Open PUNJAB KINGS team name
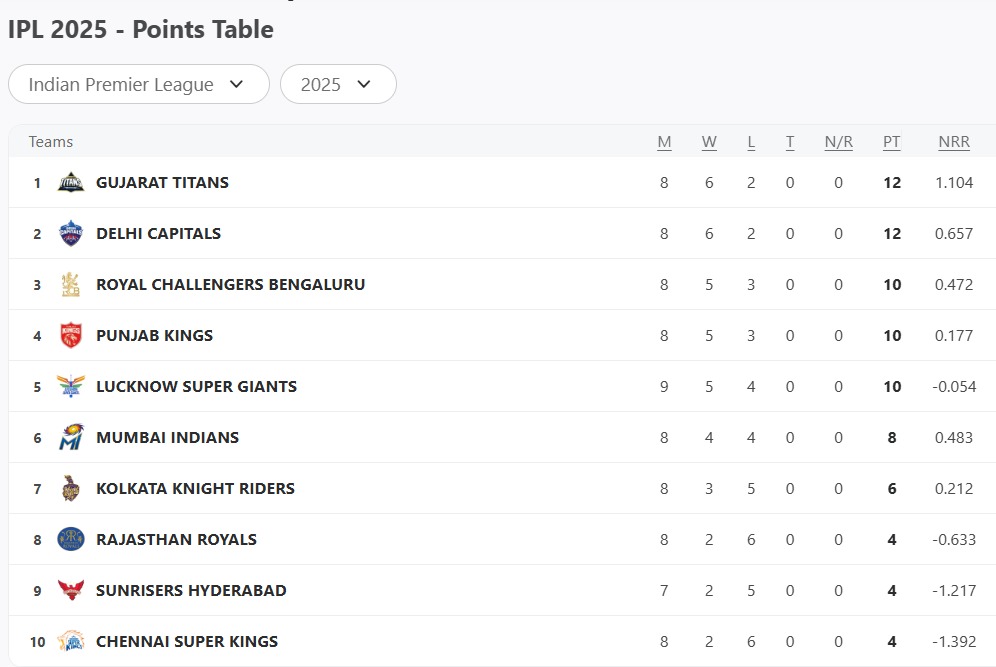Screen dimensions: 996x667 (x=154, y=335)
